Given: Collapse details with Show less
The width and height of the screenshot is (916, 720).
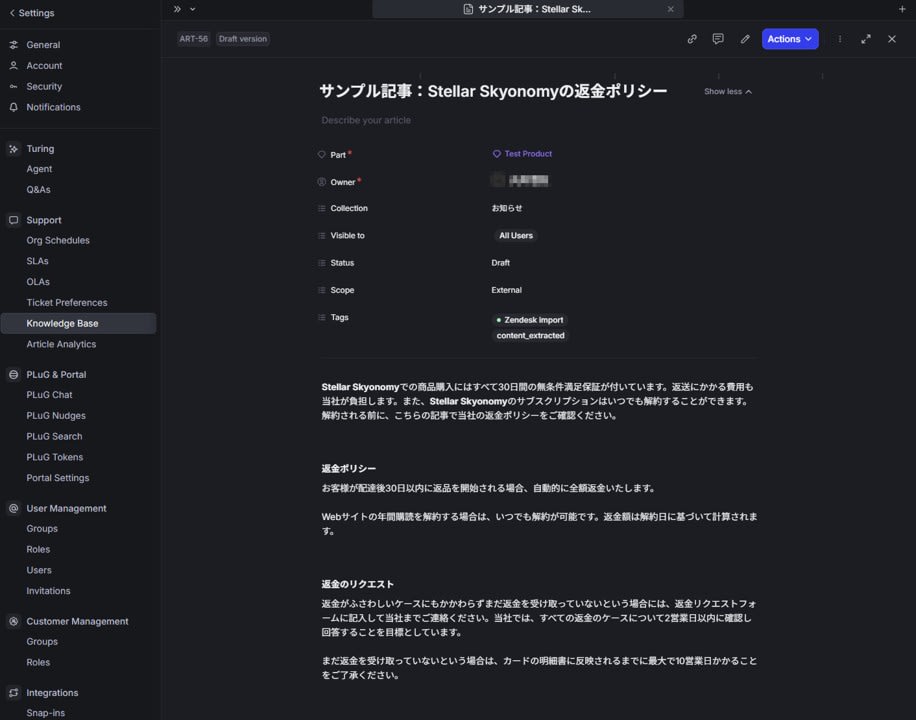Looking at the screenshot, I should point(727,92).
